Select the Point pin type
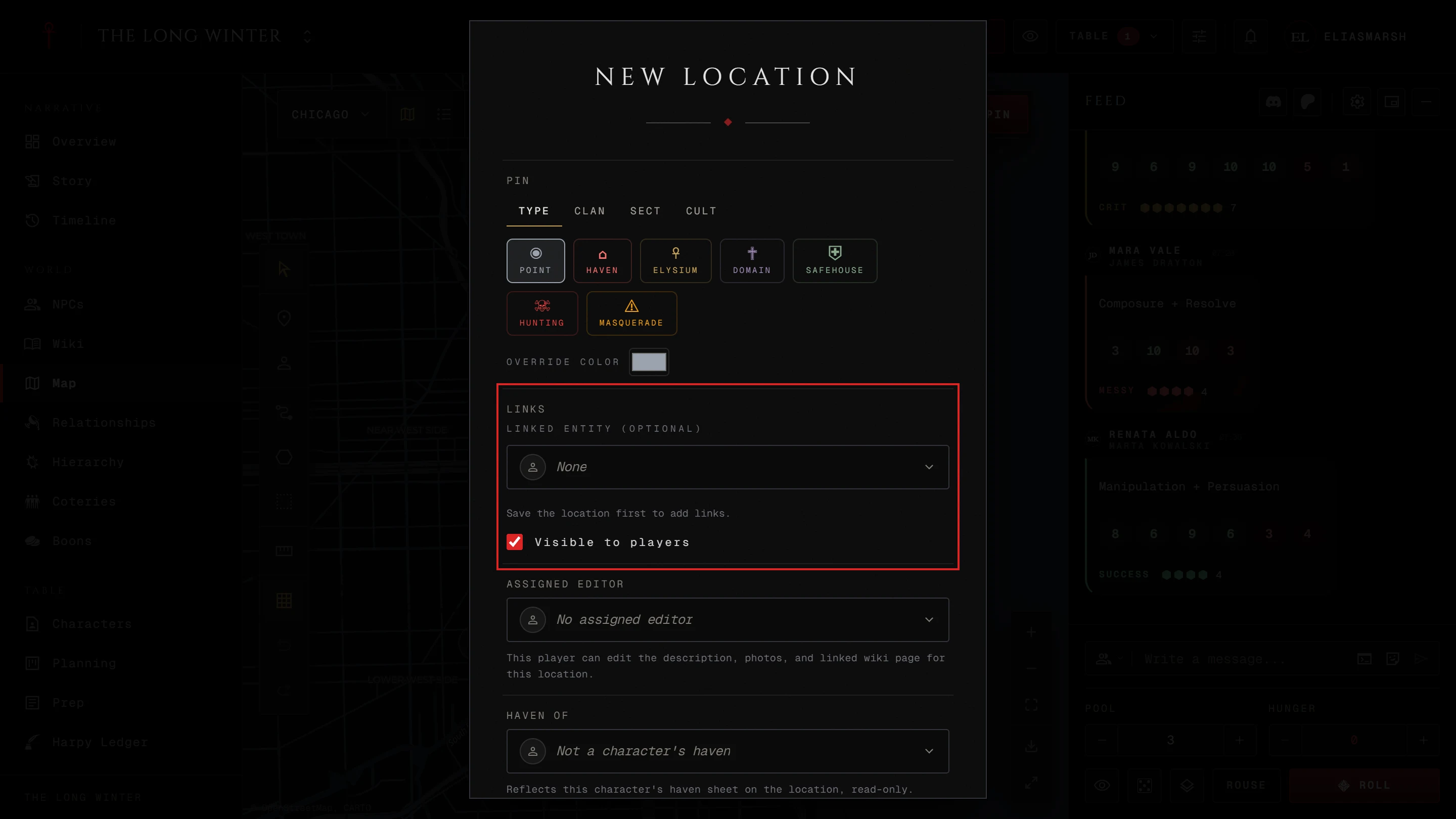Screen dimensions: 1456x819 535,260
